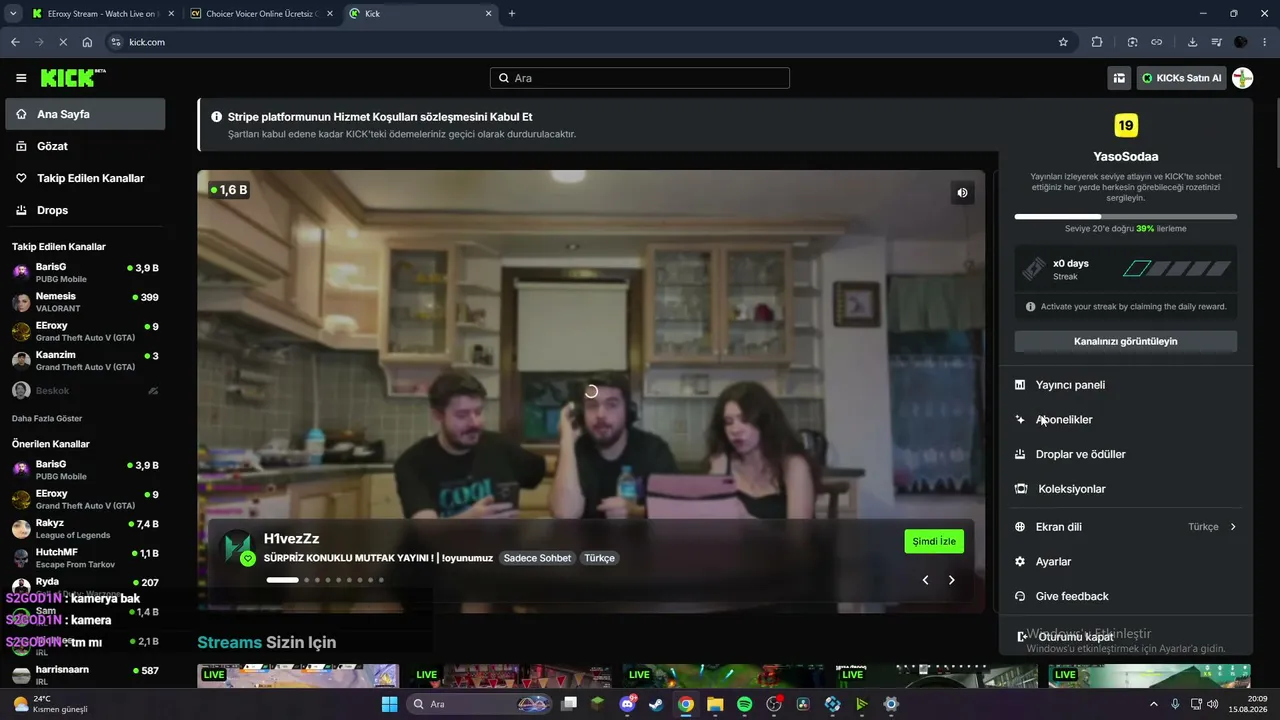Go to next featured stream
1280x720 pixels.
(951, 580)
